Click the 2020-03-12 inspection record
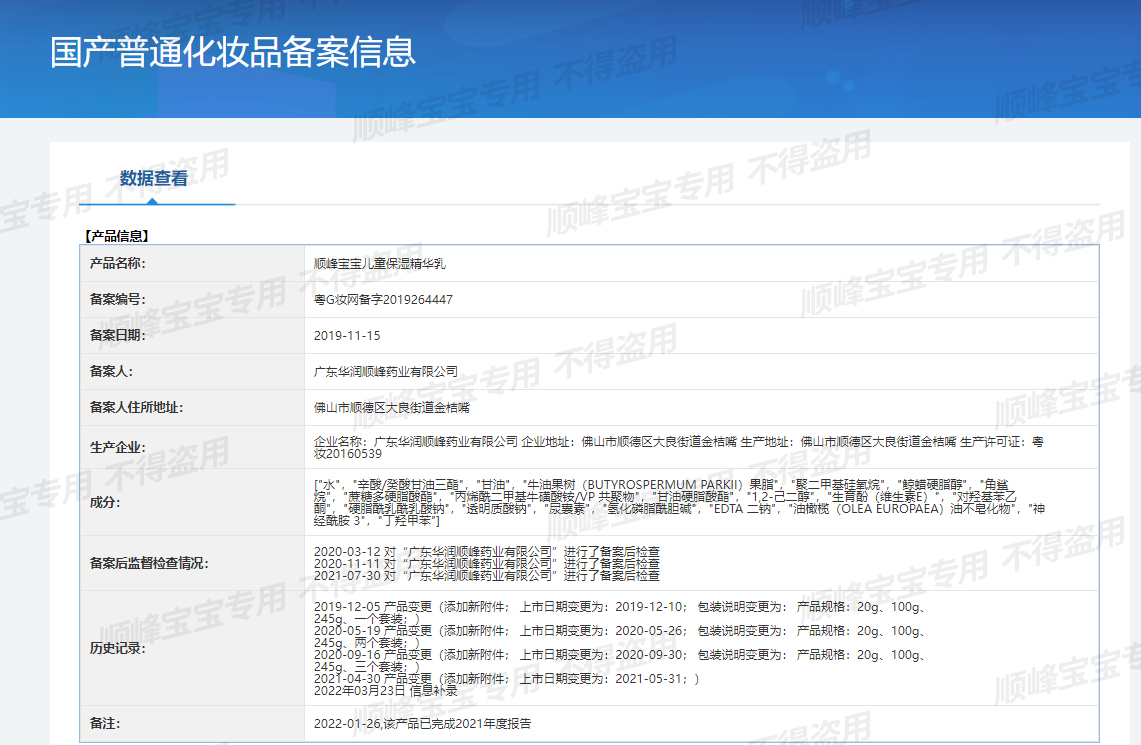Image resolution: width=1141 pixels, height=745 pixels. point(486,551)
